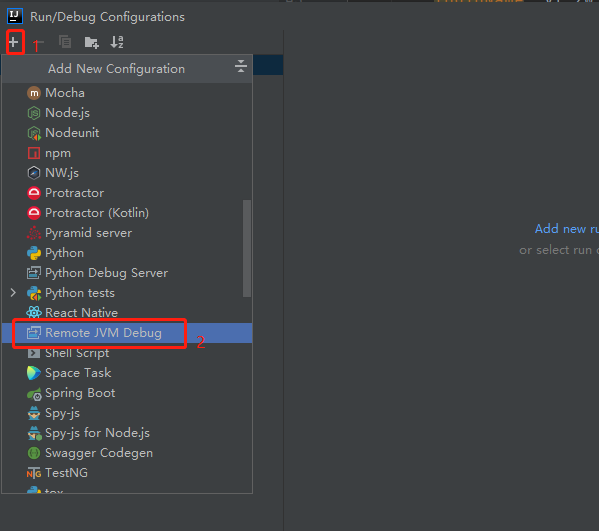
Task: Select Protractor (Kotlin) entry
Action: 127,213
